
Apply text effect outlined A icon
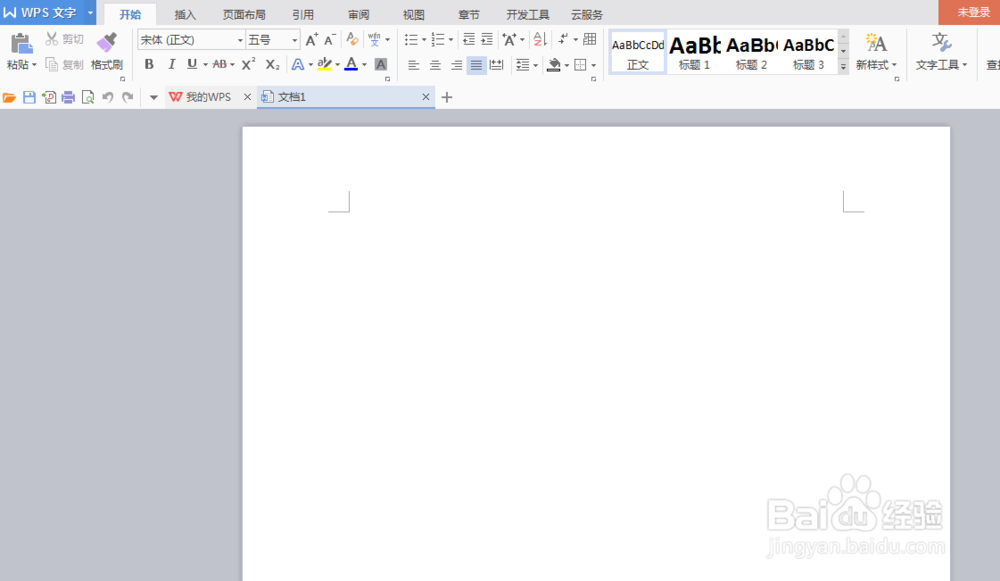[297, 64]
